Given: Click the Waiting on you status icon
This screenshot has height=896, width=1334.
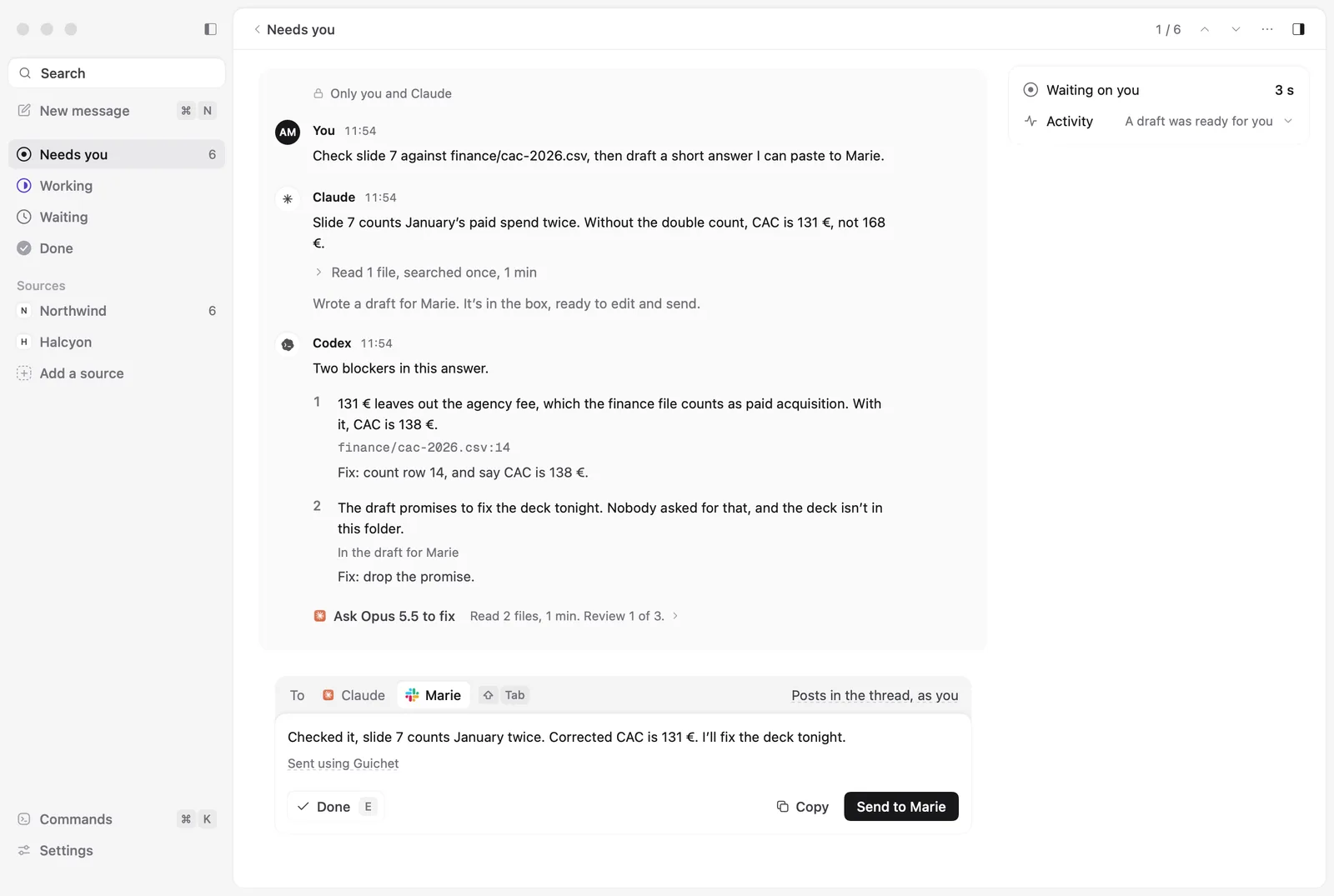Looking at the screenshot, I should coord(1031,90).
